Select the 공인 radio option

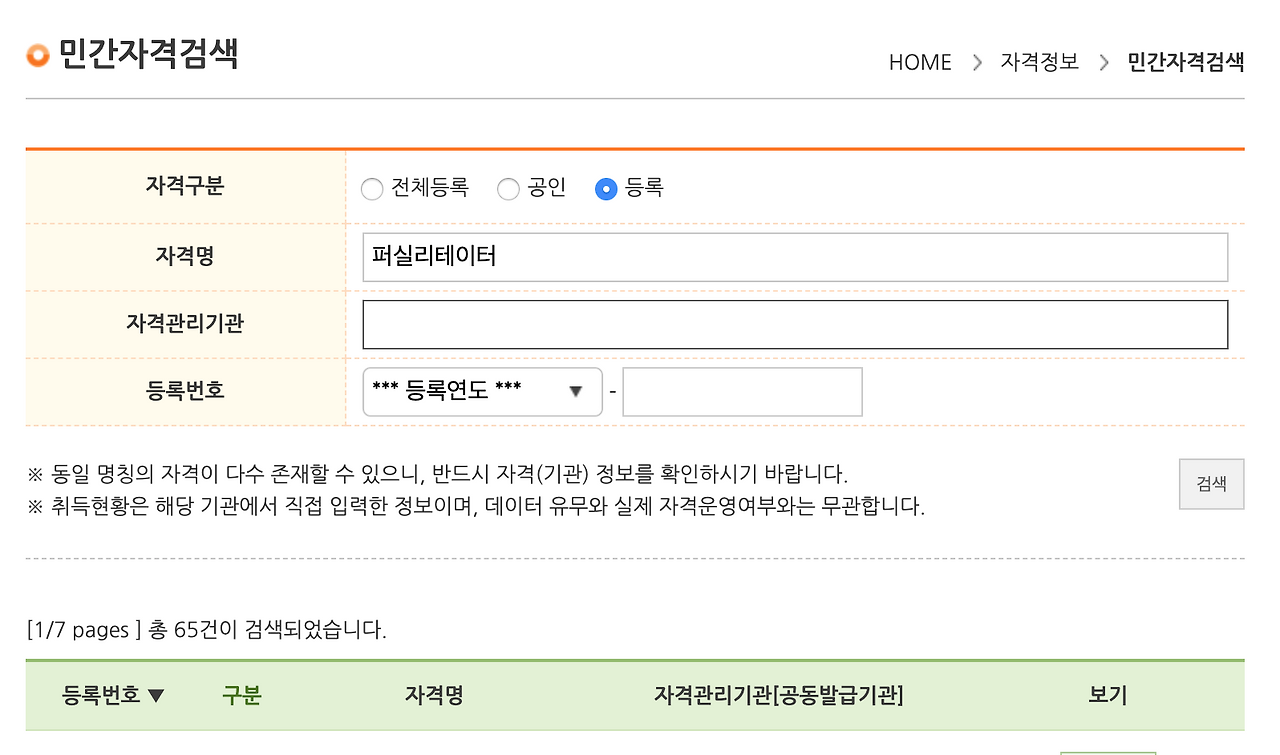pyautogui.click(x=508, y=188)
